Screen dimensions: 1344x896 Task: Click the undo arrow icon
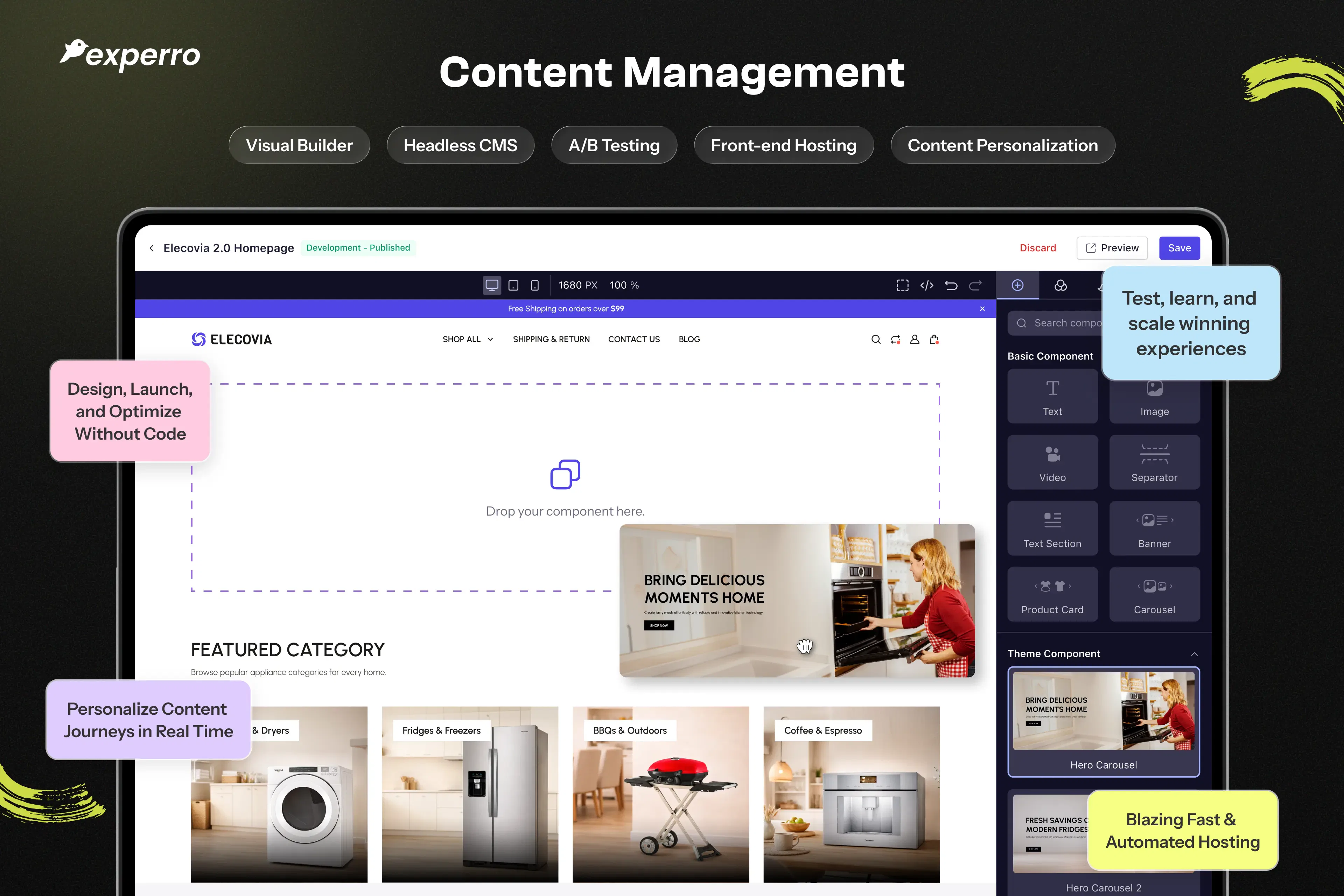click(x=951, y=285)
